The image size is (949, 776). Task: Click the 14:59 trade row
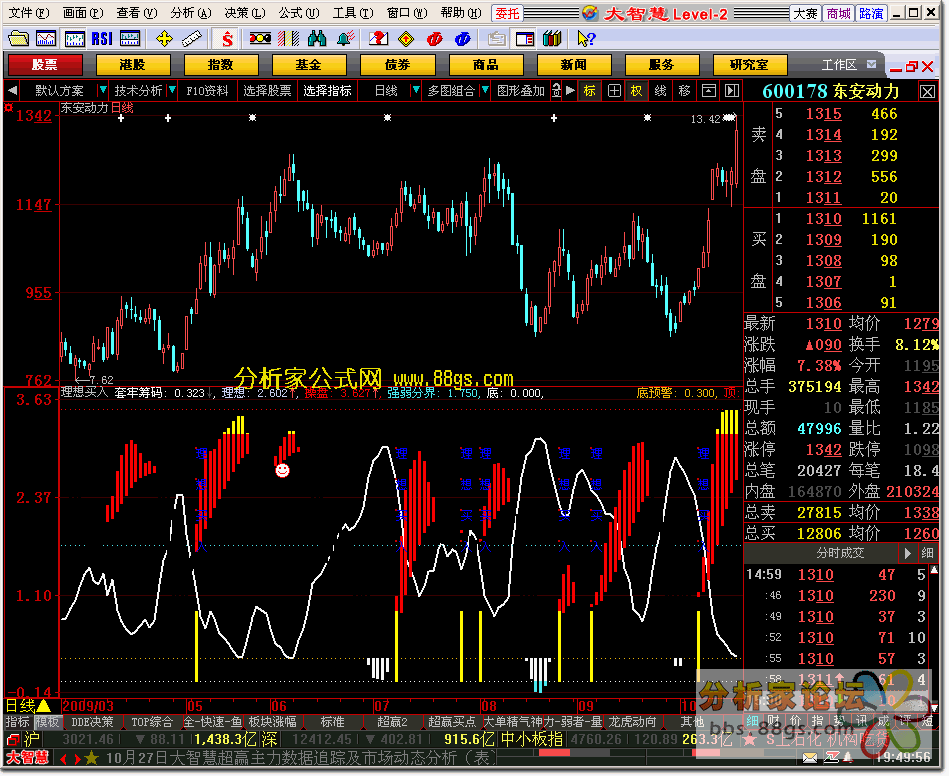[835, 574]
